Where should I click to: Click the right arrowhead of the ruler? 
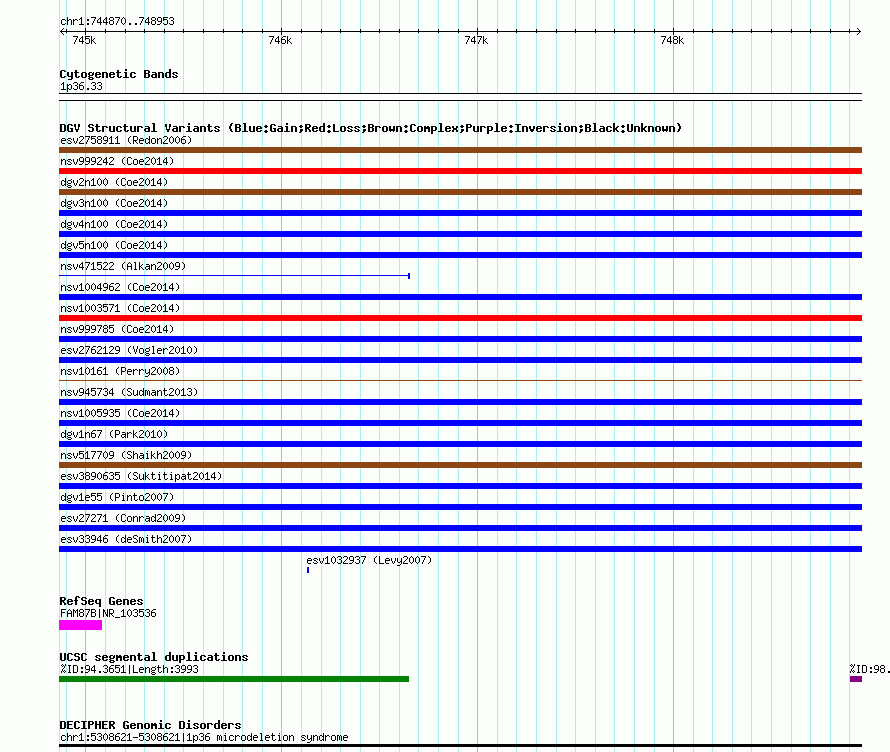click(858, 31)
